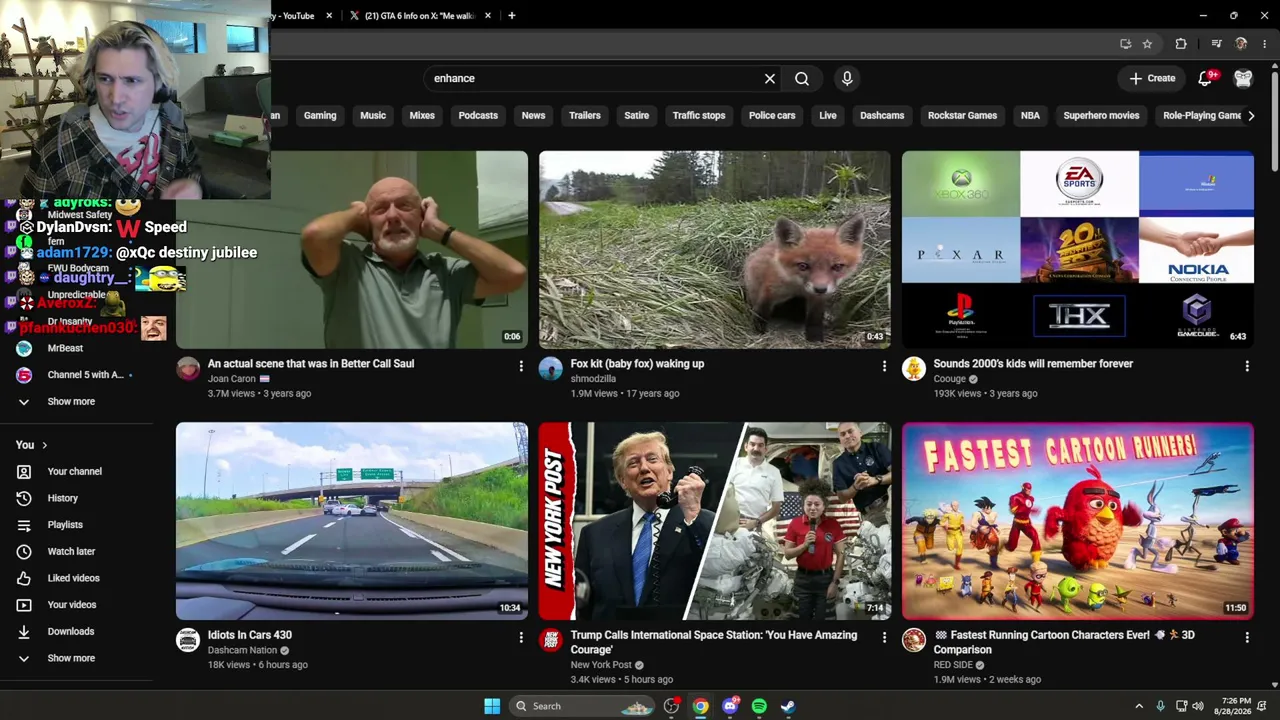Open options for Sounds 2000's kids video
Viewport: 1280px width, 720px height.
pyautogui.click(x=1247, y=367)
